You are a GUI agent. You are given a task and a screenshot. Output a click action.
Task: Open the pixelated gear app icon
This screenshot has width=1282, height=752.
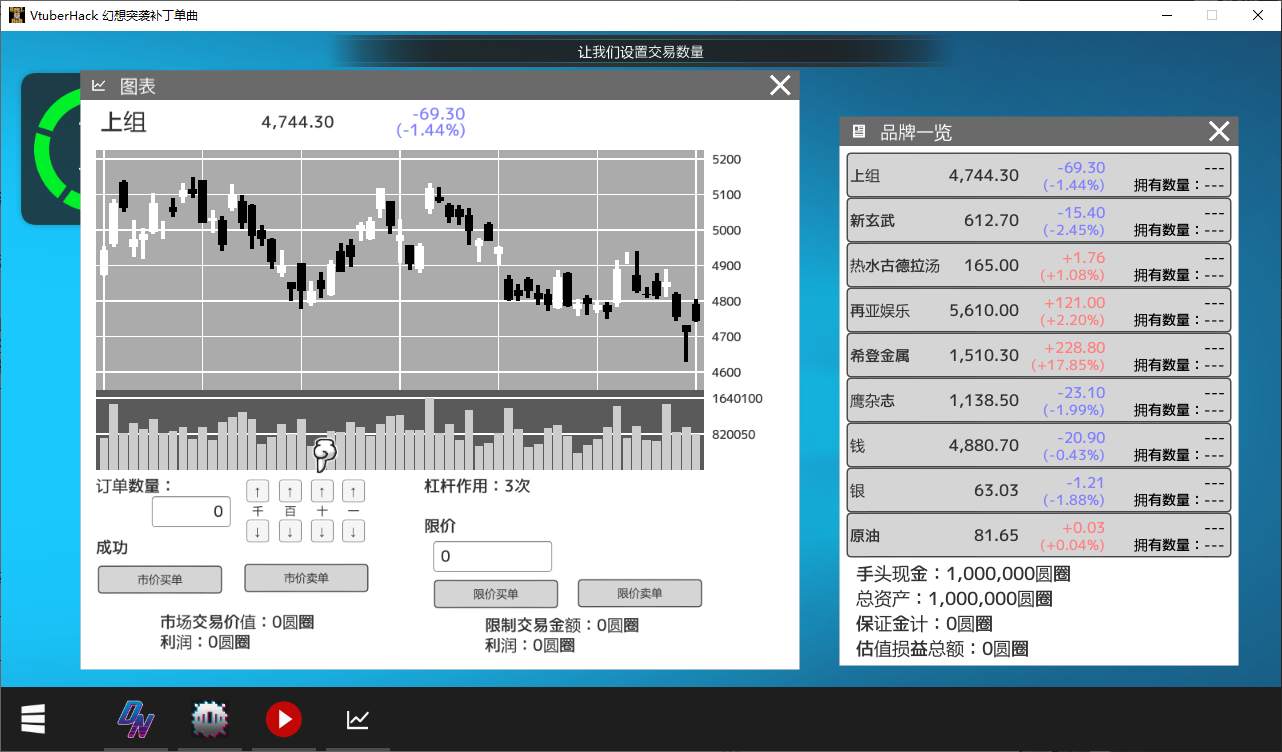(210, 719)
